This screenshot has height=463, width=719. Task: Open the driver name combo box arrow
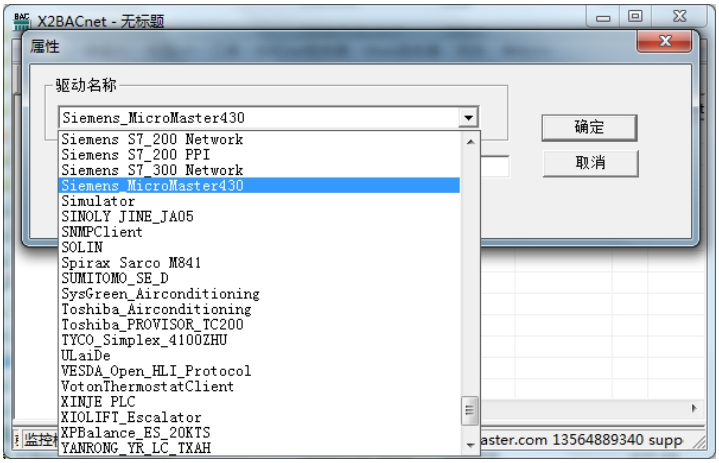(468, 118)
